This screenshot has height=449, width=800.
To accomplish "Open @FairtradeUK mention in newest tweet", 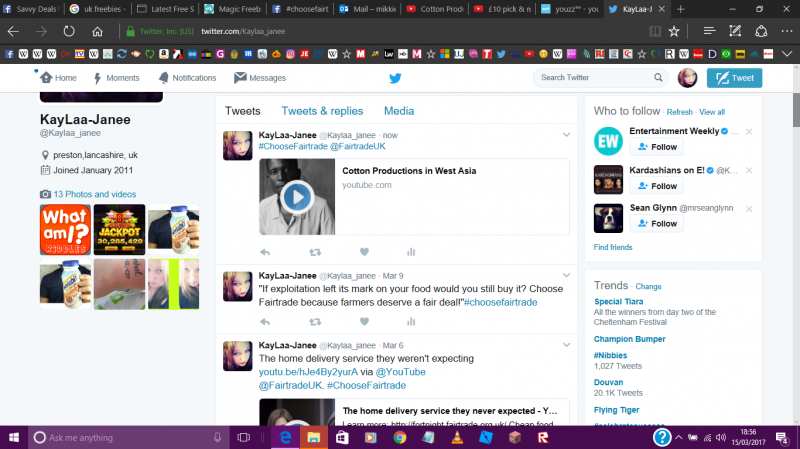I will 358,146.
